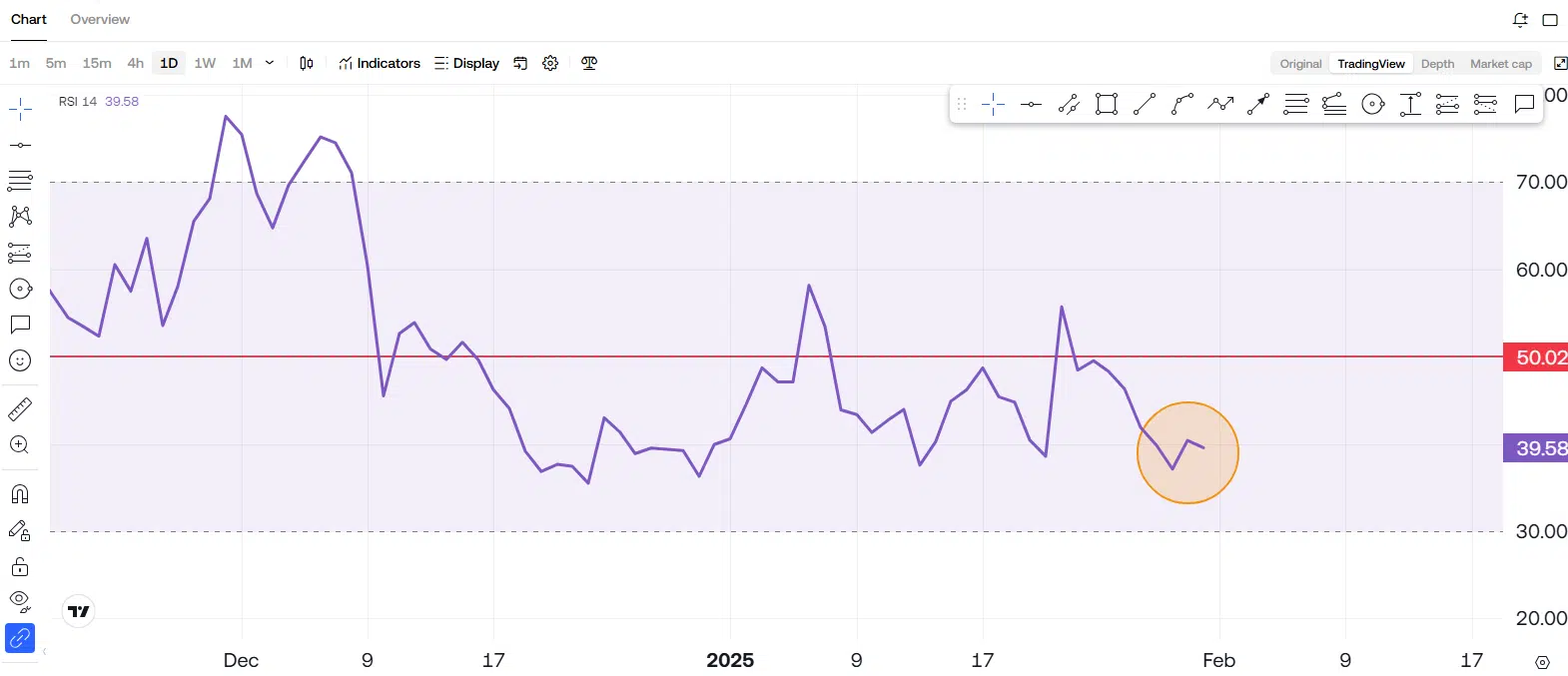Collapse the left drawing toolbar arrow
This screenshot has height=676, width=1568.
tap(44, 651)
